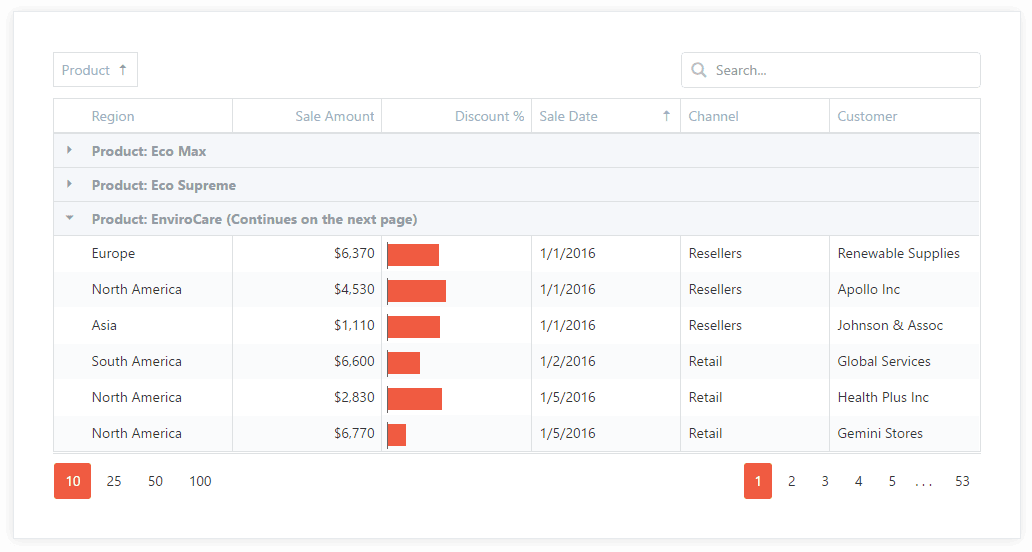Click the discount bar in the Apollo Inc row
Screen dimensions: 1032x552
pos(417,291)
